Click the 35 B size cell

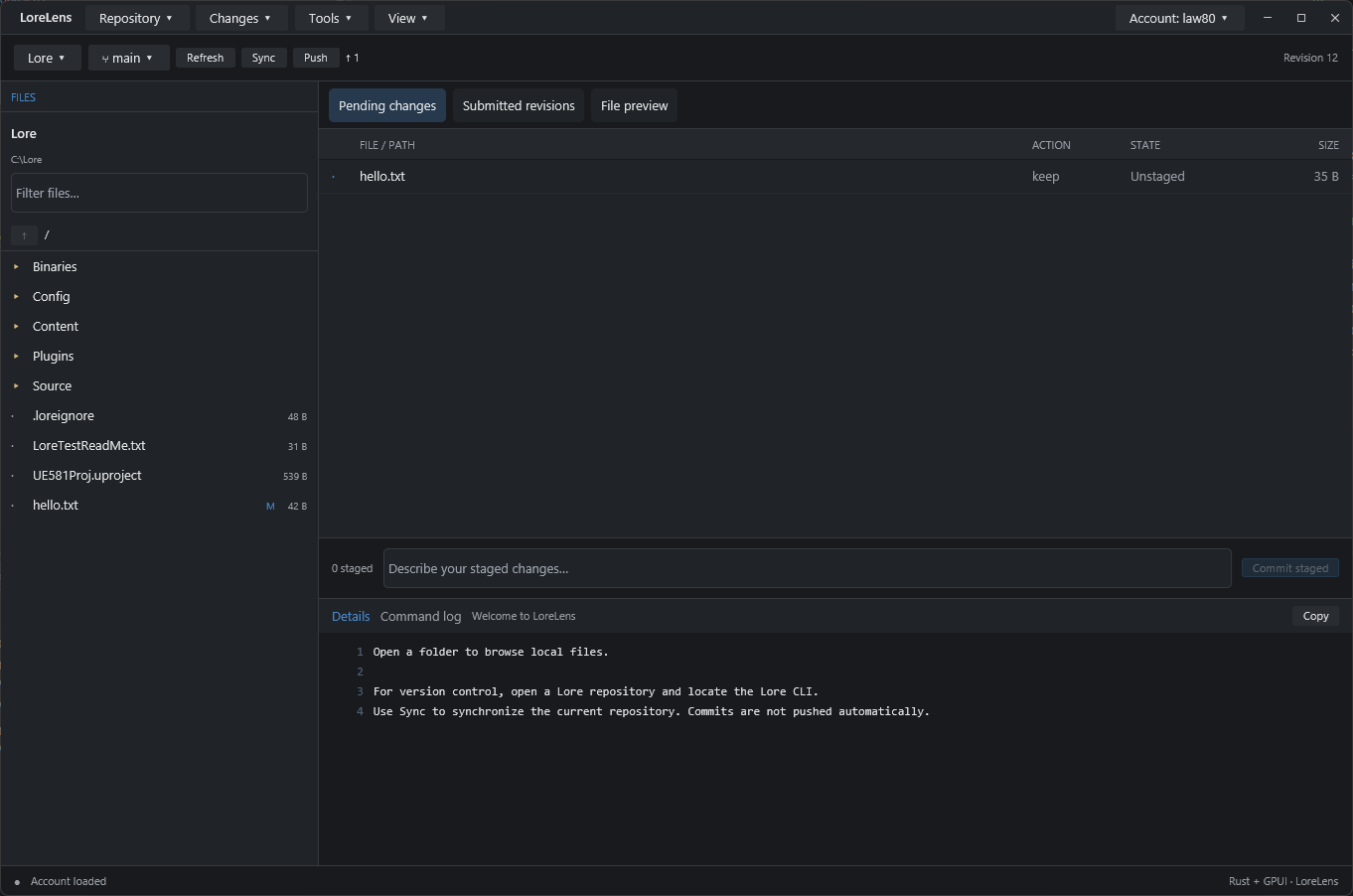1326,176
